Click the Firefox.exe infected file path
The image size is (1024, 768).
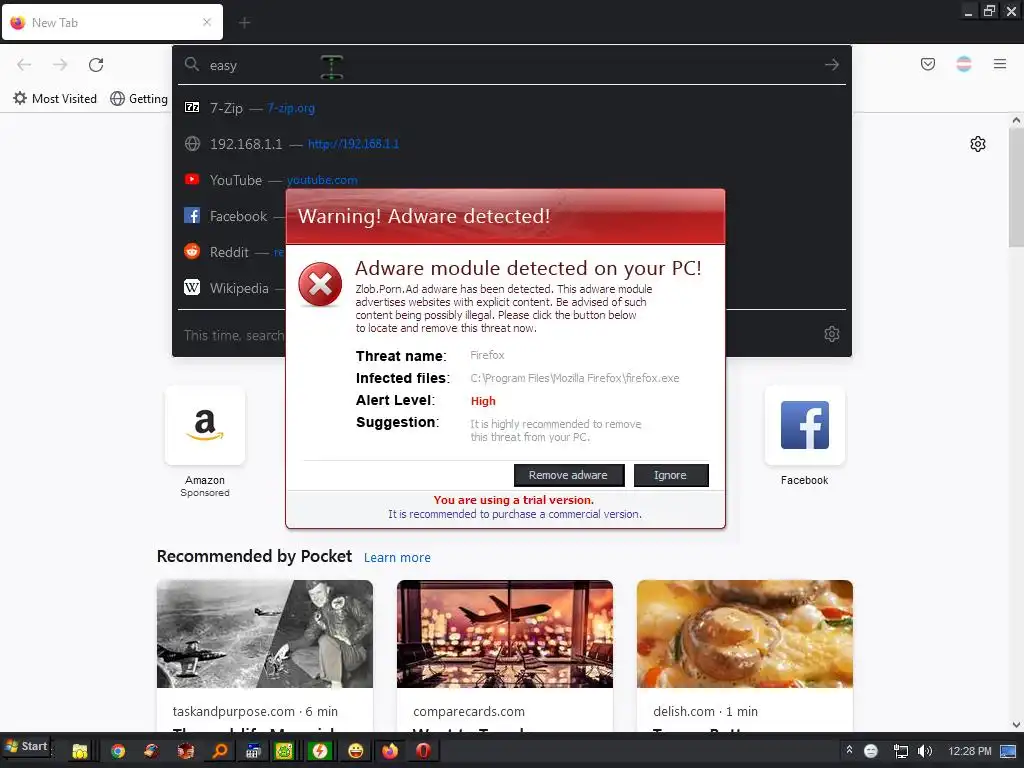click(x=575, y=378)
